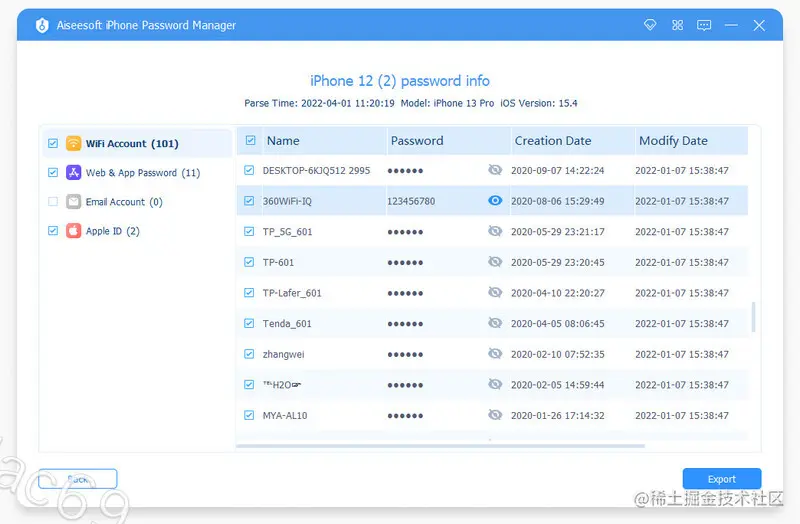
Task: Hide the 360WiFi-IQ password
Action: [x=495, y=201]
